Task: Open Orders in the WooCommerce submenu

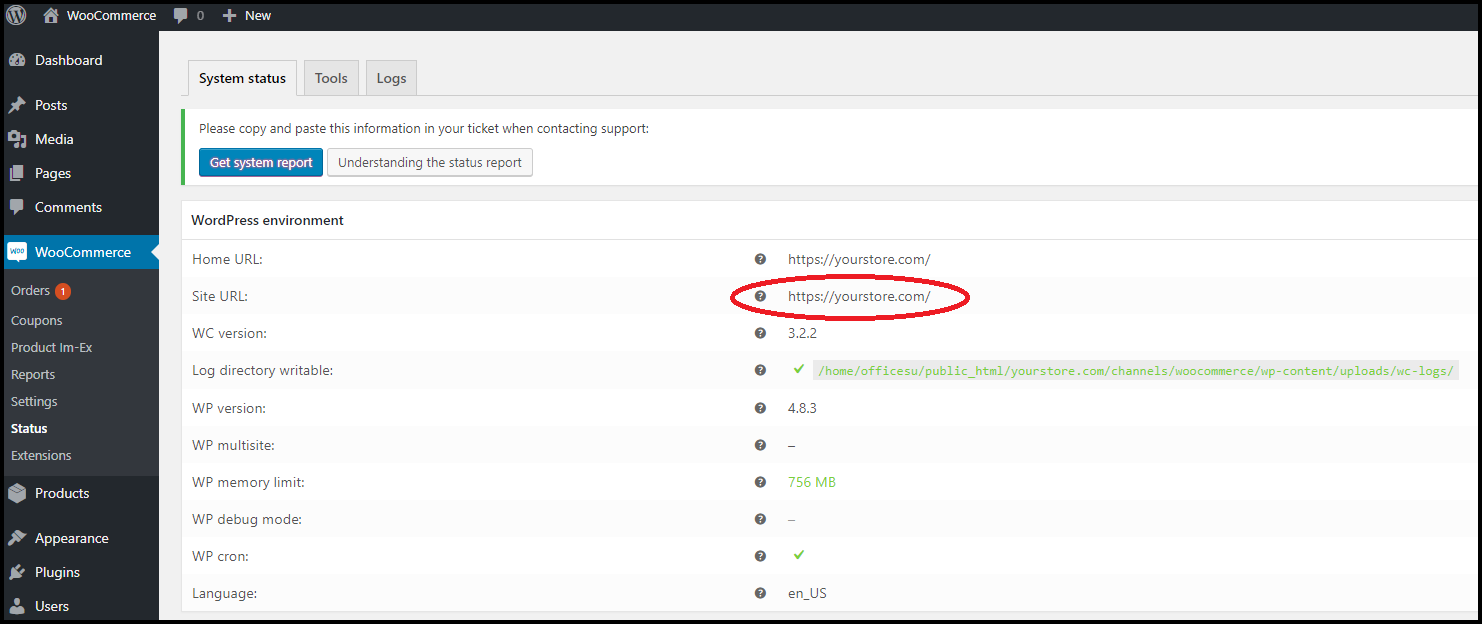Action: pyautogui.click(x=30, y=291)
